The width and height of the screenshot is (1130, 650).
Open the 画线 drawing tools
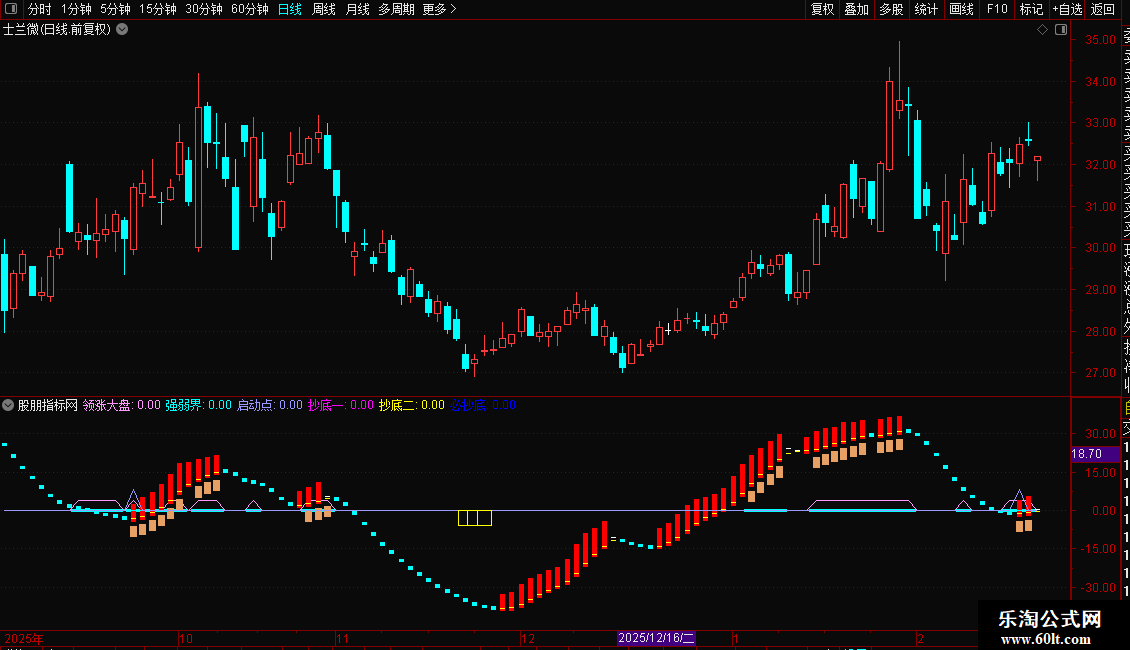tap(961, 9)
